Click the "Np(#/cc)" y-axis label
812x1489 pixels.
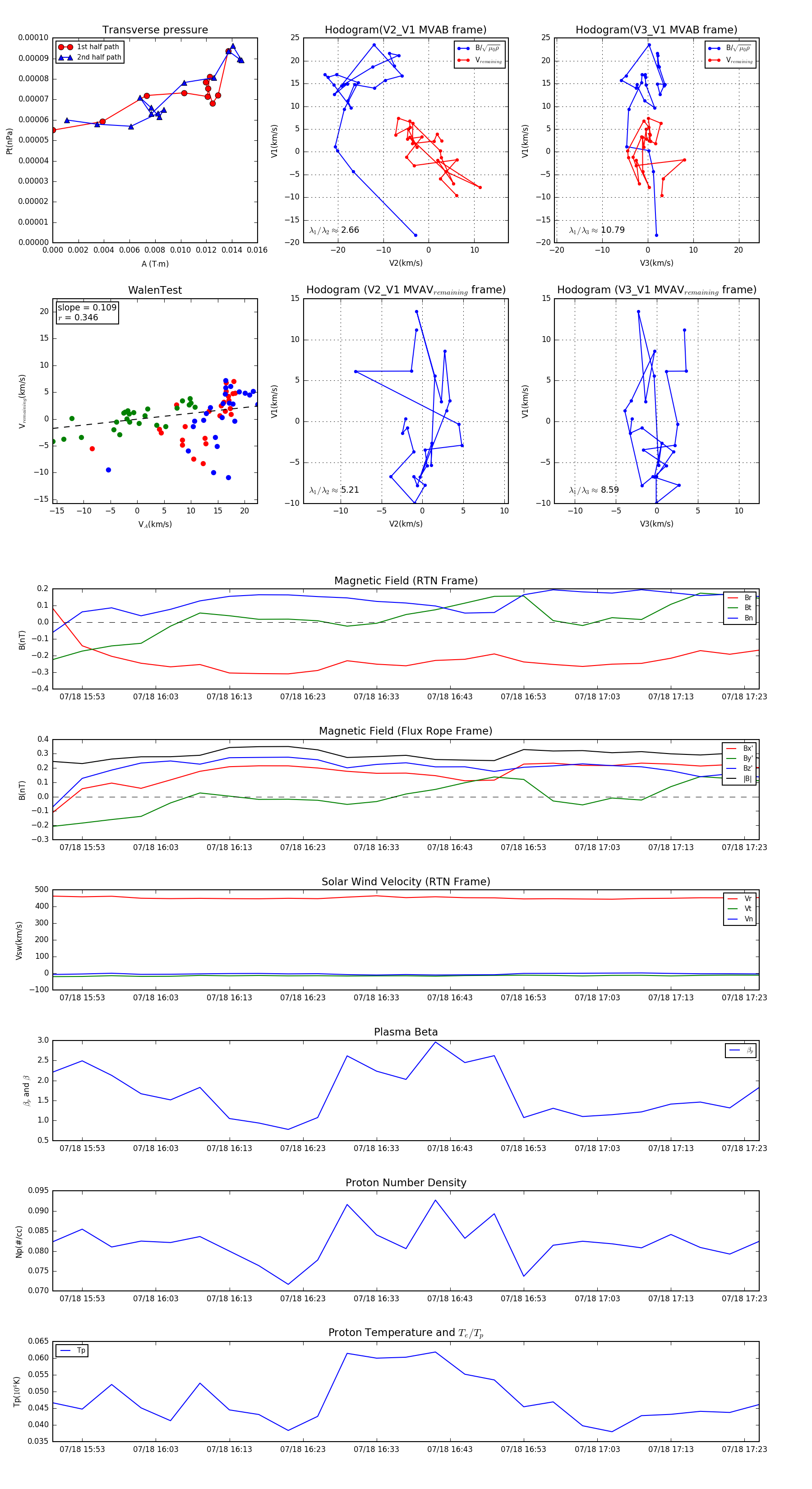(x=19, y=1242)
